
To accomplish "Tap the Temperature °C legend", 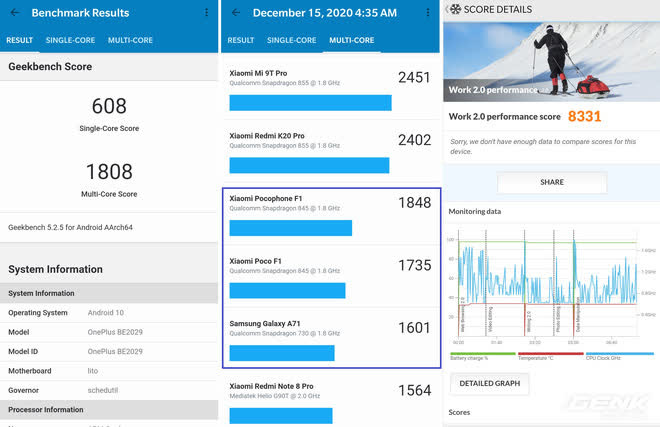I will (x=550, y=356).
